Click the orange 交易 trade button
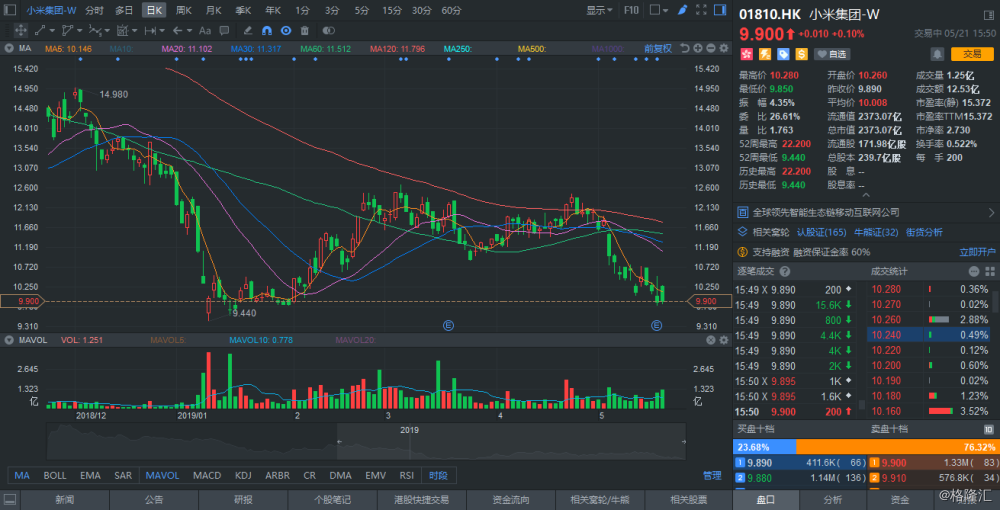This screenshot has width=1000, height=510. (971, 53)
